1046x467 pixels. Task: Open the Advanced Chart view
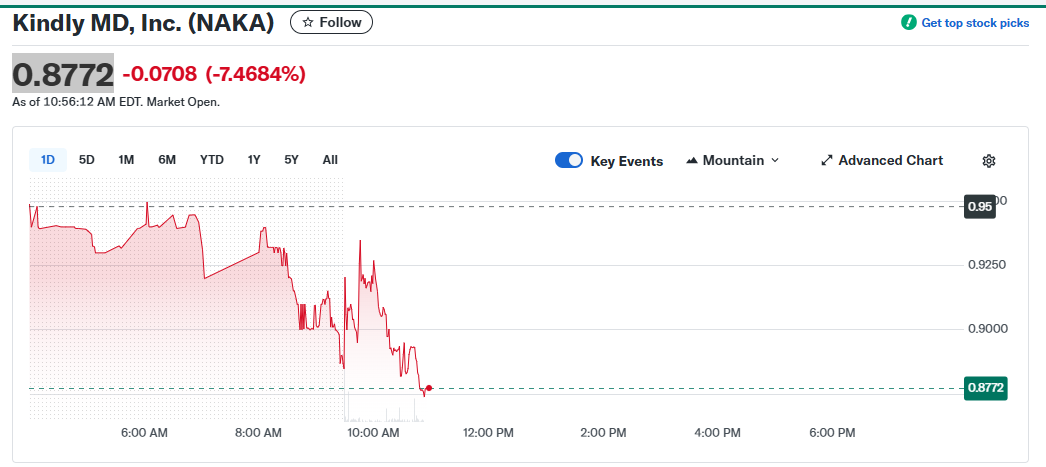tap(882, 161)
